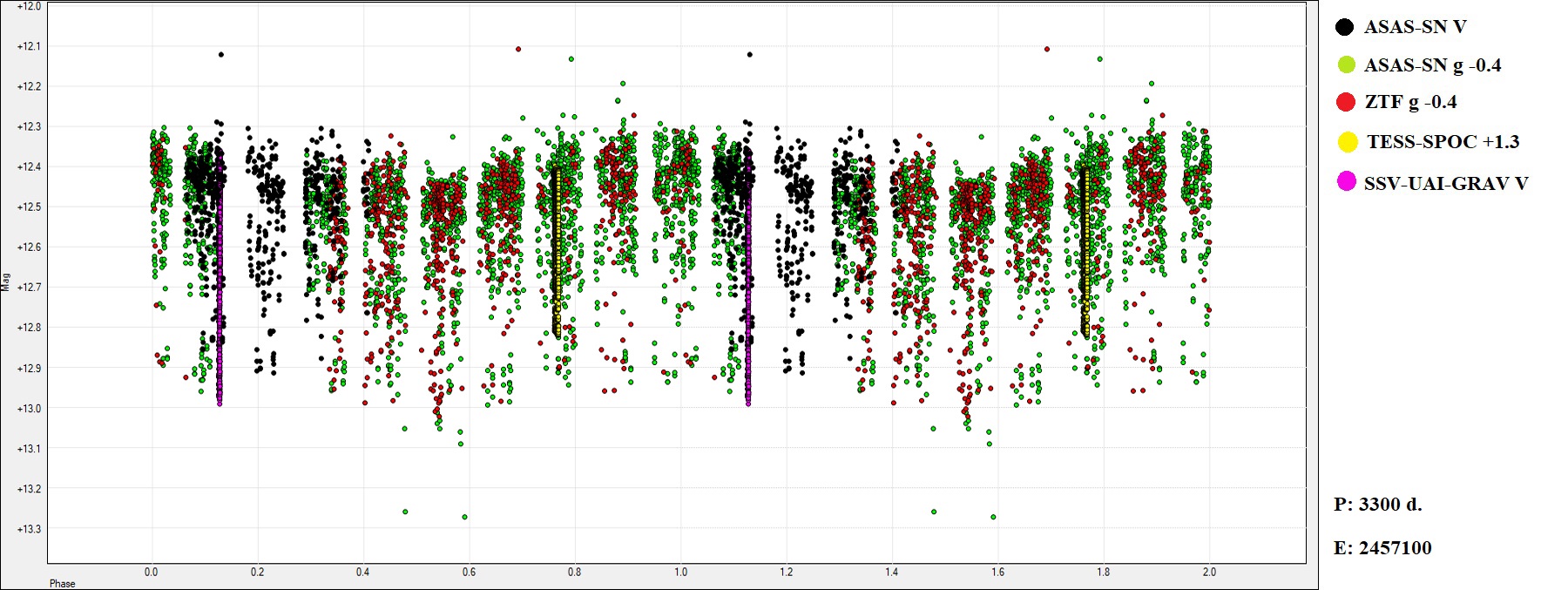Click the 1.8 phase tick label
The image size is (1568, 590).
click(1103, 572)
